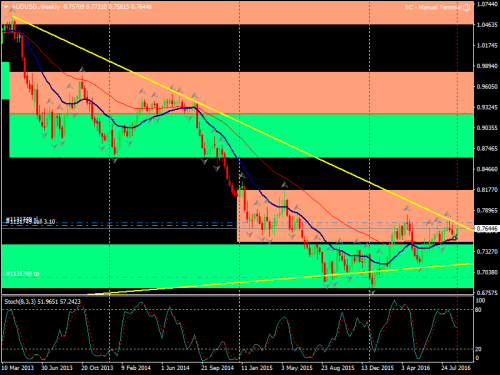Click the small green rectangle at the left edge

coord(6,80)
